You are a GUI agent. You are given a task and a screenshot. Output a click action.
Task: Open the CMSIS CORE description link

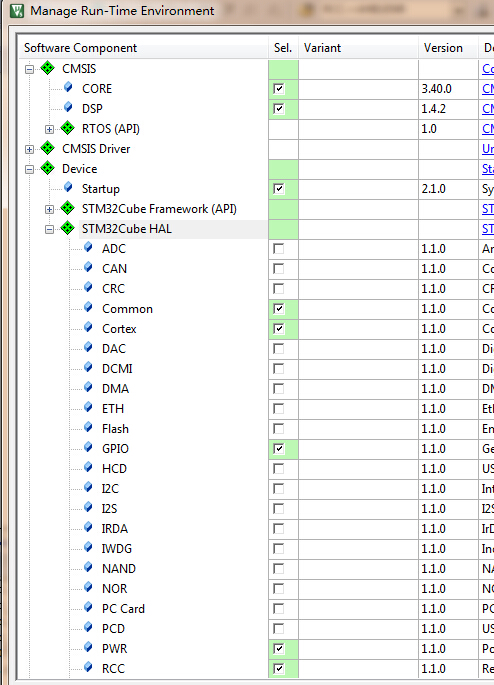[x=488, y=89]
